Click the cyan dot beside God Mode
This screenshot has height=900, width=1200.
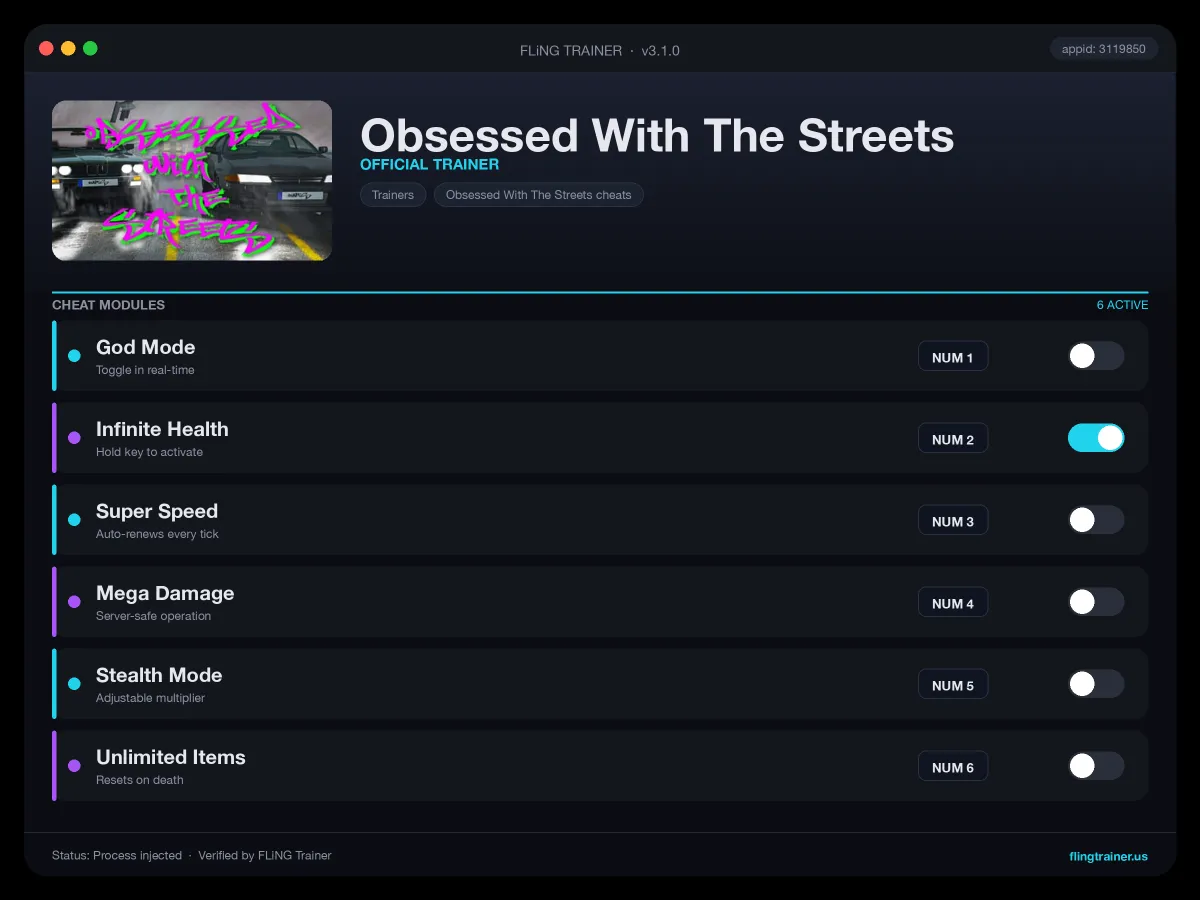coord(74,356)
